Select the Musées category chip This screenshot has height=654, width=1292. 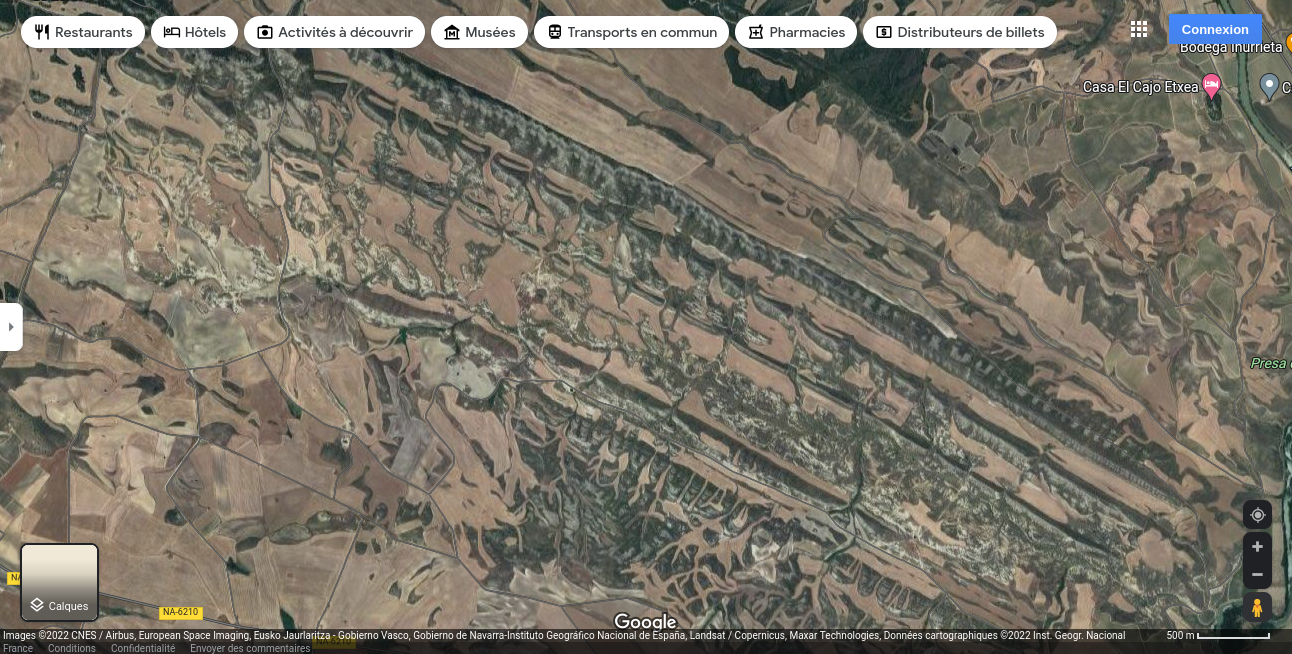479,32
